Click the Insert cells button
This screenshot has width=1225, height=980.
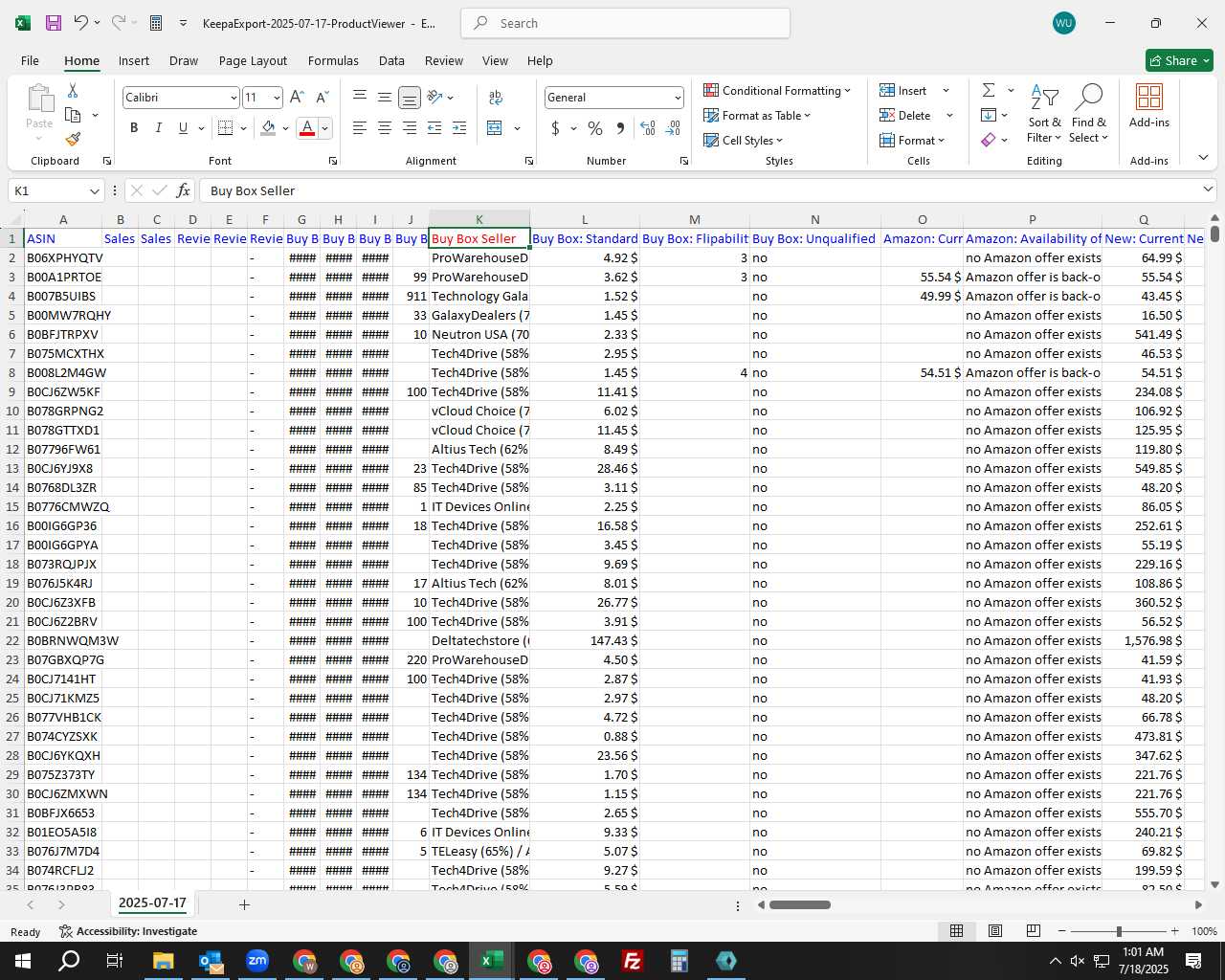pos(903,90)
